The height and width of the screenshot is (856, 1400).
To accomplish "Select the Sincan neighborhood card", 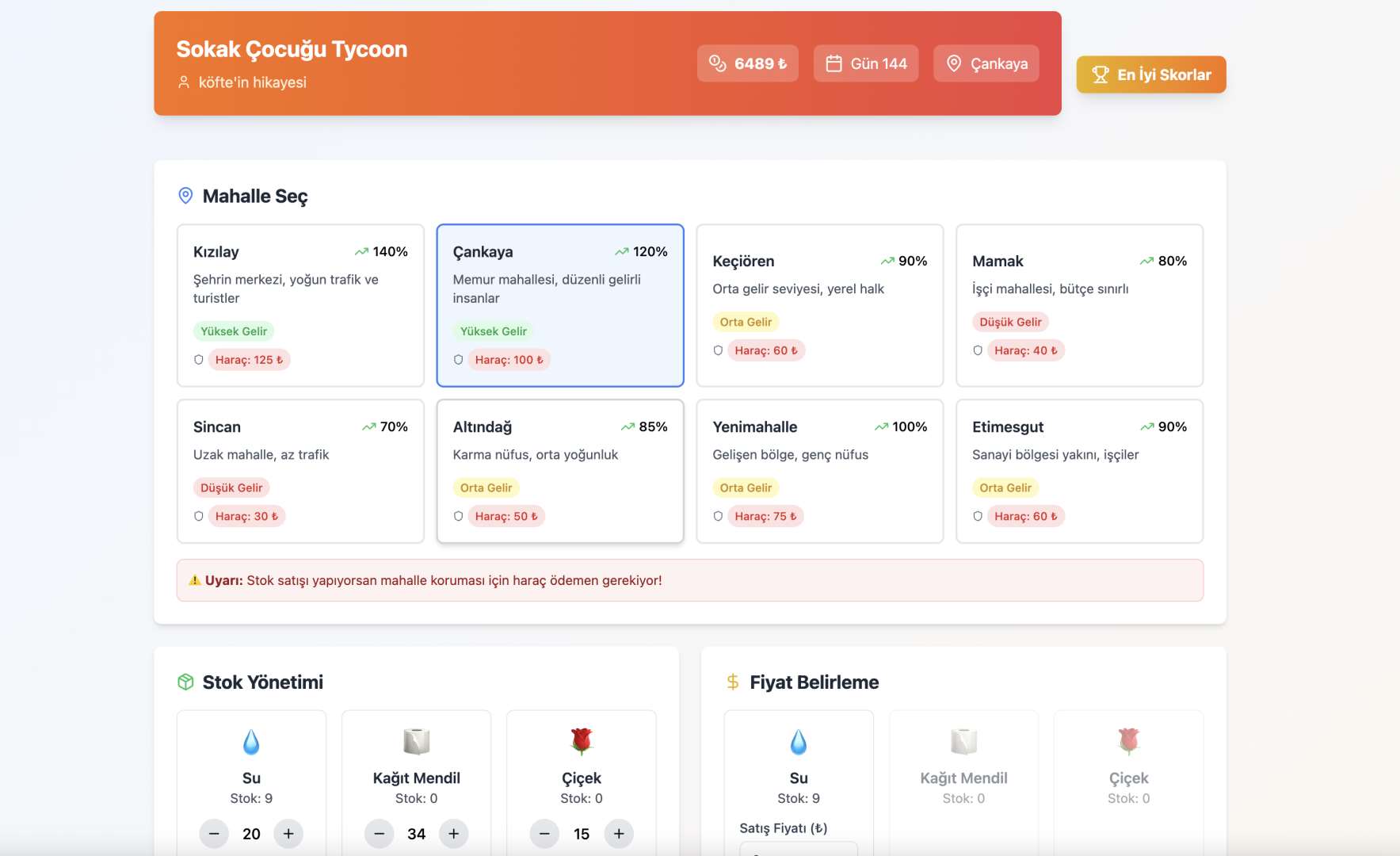I will click(300, 471).
